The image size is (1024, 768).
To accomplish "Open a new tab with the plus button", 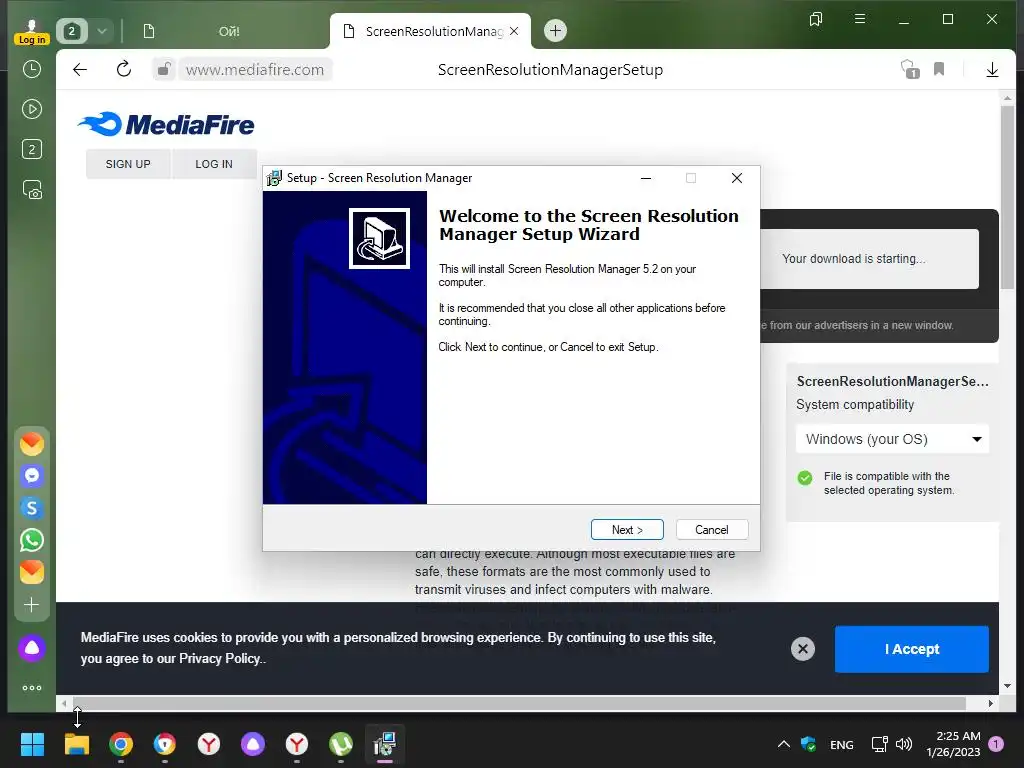I will [x=555, y=31].
